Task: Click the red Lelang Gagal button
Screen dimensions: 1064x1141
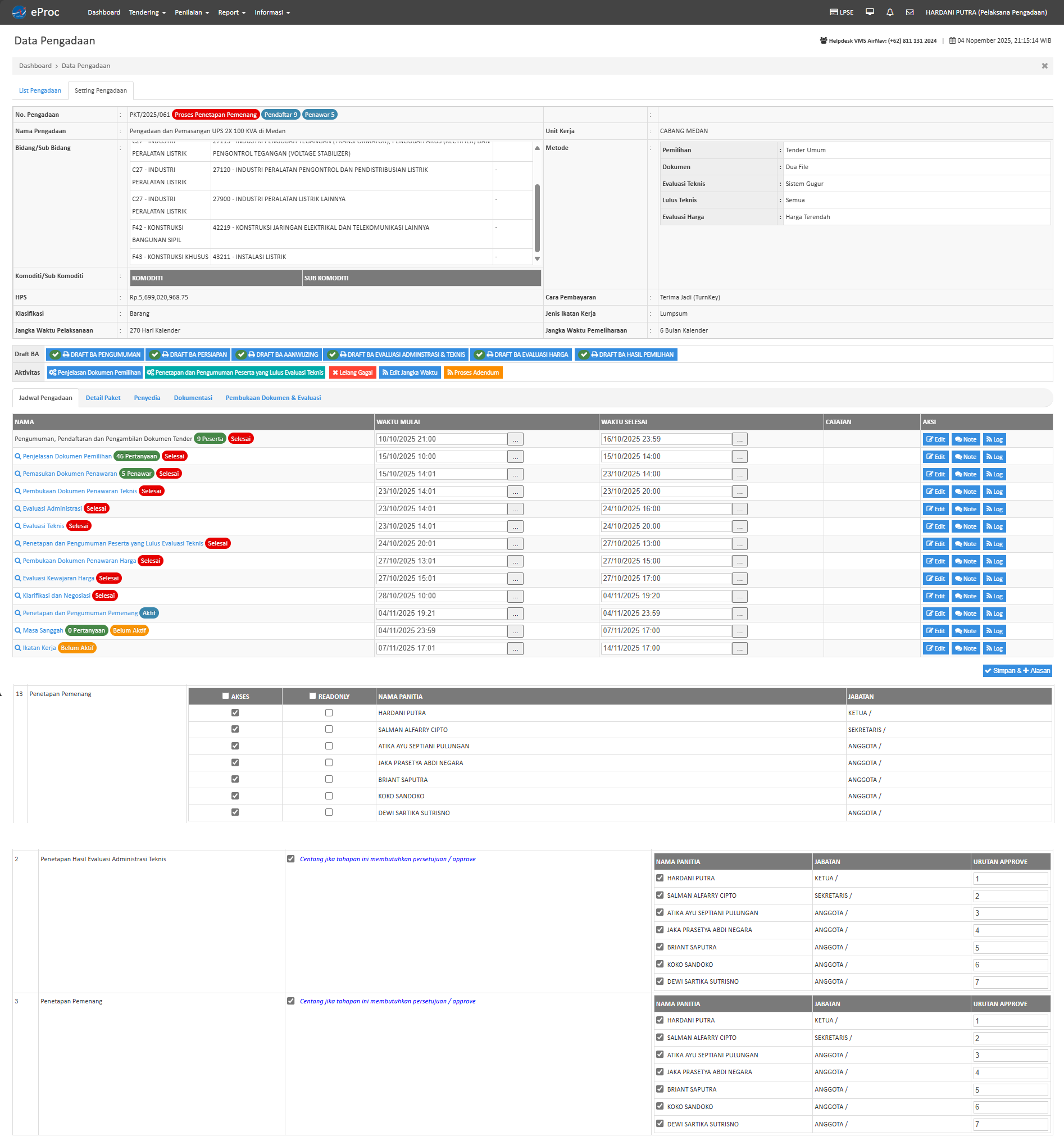Action: click(353, 373)
